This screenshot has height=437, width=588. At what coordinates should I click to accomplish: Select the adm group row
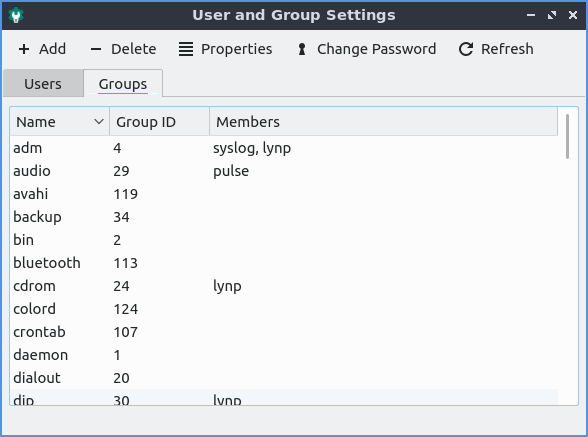point(284,148)
